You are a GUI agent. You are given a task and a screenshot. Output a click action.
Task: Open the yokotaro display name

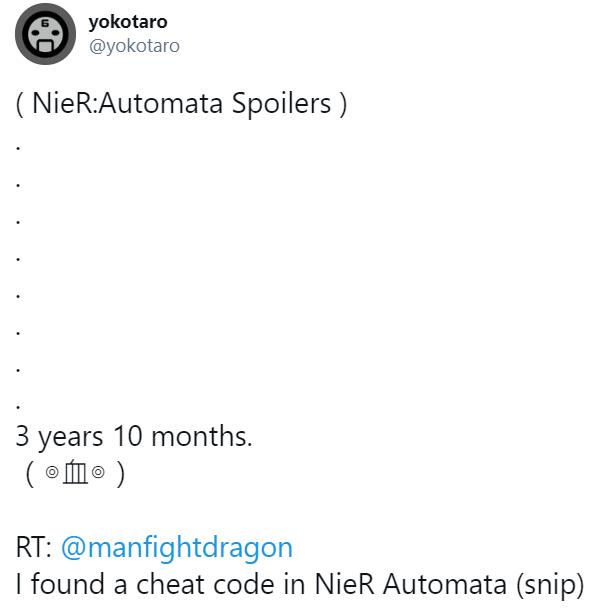[x=128, y=22]
